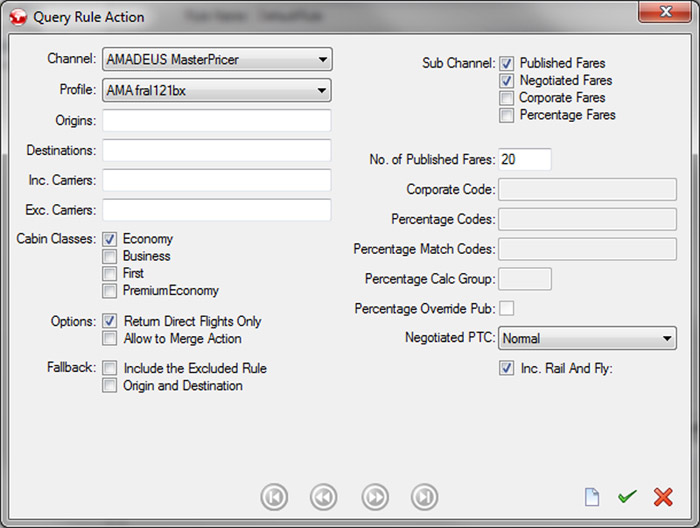The width and height of the screenshot is (700, 528).
Task: Expand the Negotiated PTC dropdown
Action: tap(587, 338)
